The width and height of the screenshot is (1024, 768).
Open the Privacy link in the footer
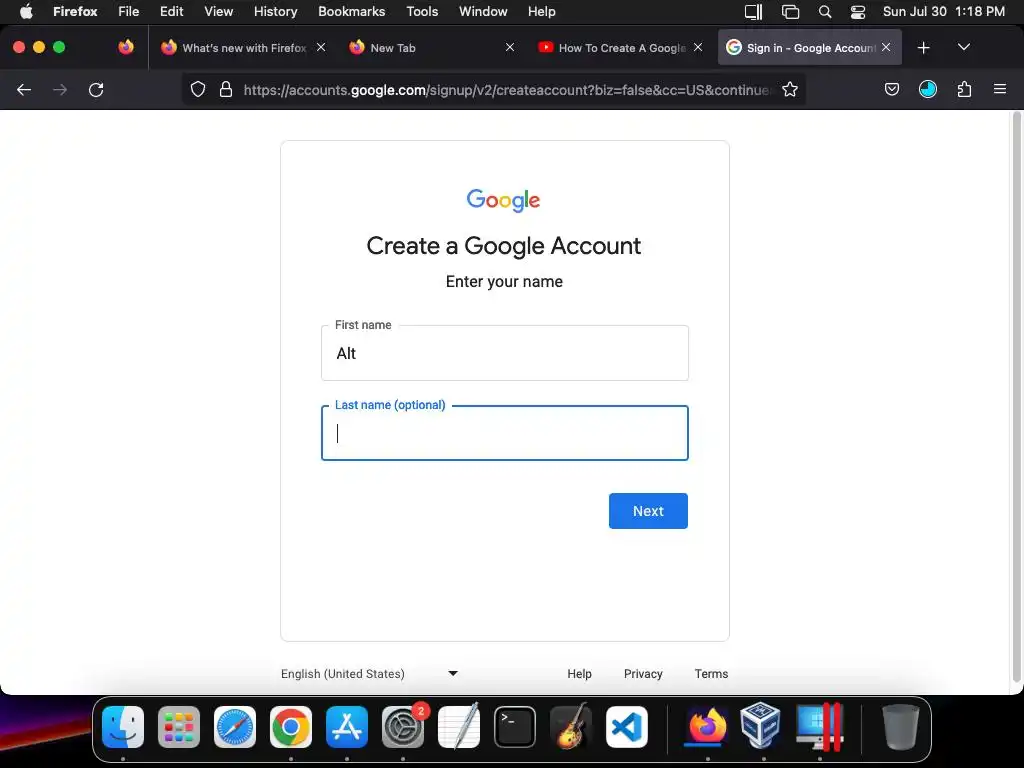[x=643, y=673]
